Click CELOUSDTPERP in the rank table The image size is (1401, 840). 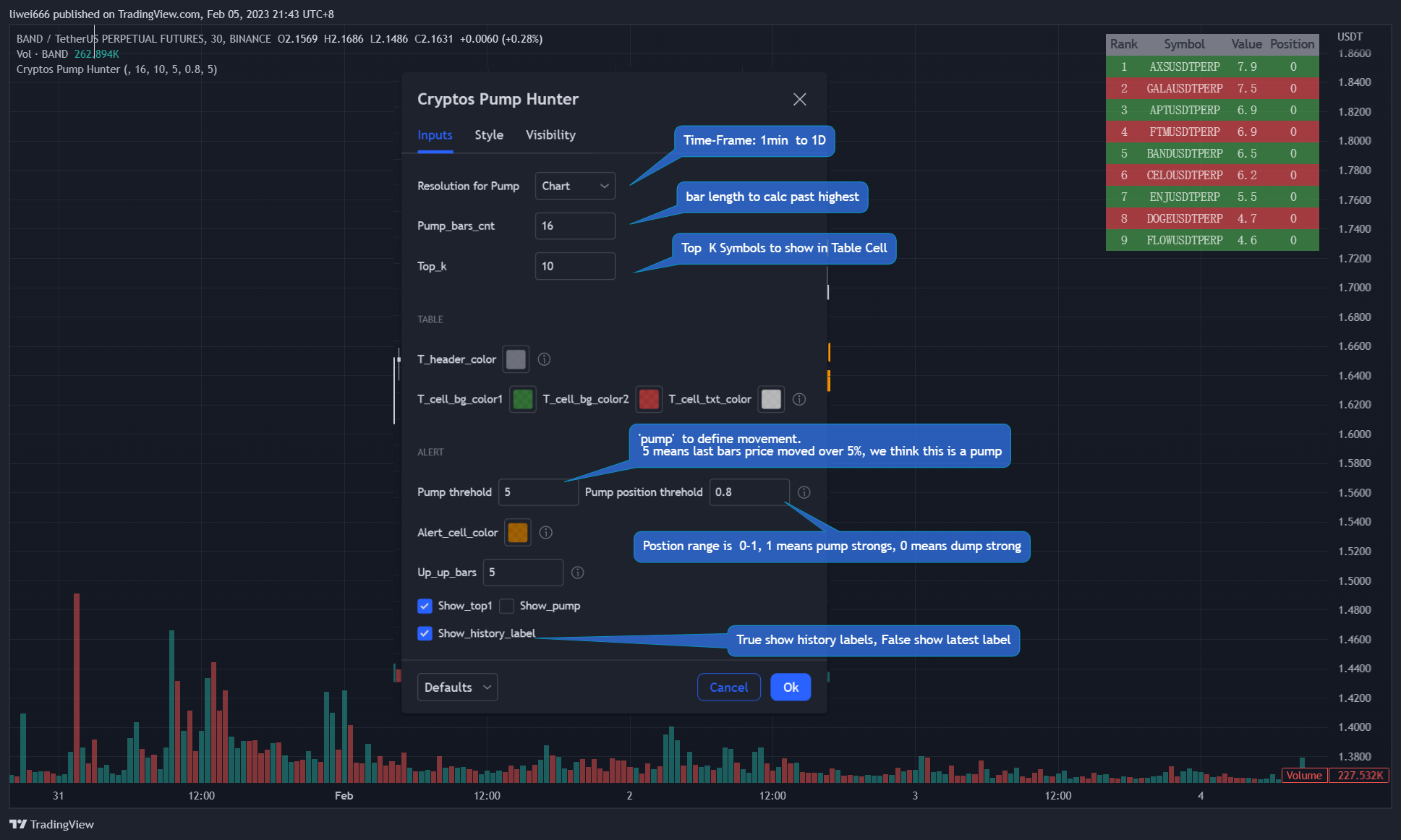(x=1184, y=175)
